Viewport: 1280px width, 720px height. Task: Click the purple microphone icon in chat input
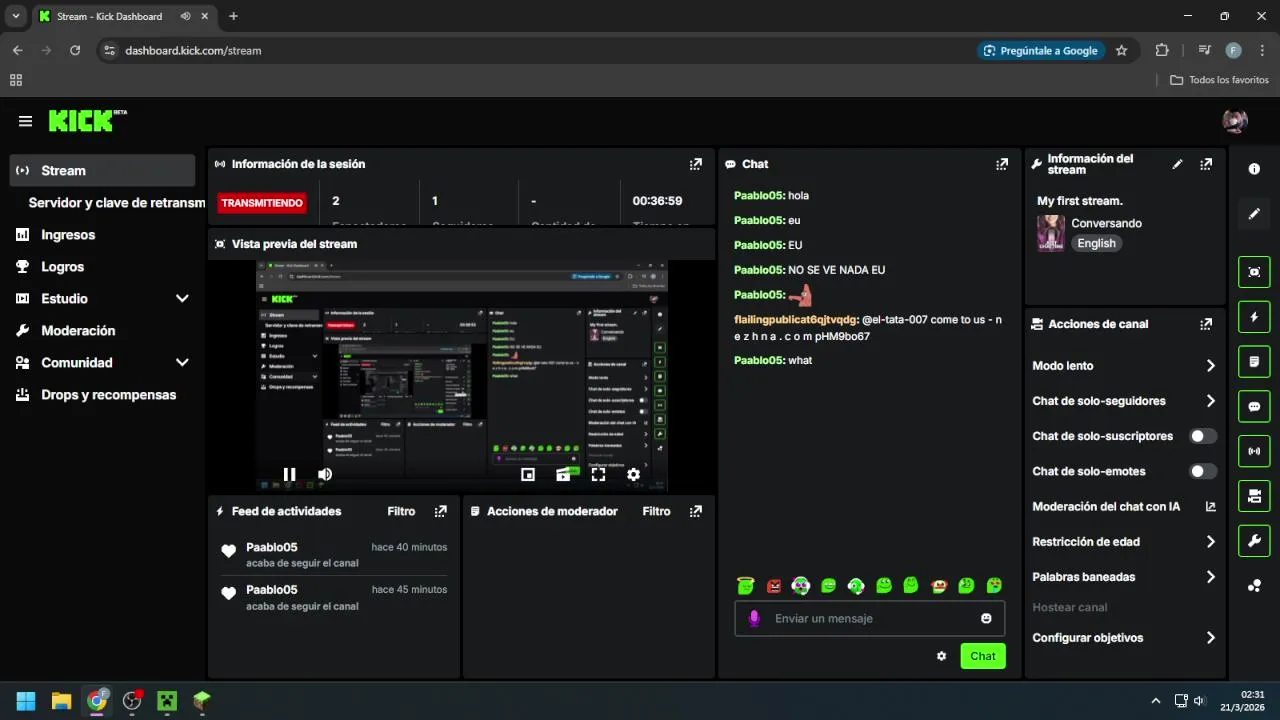(754, 619)
